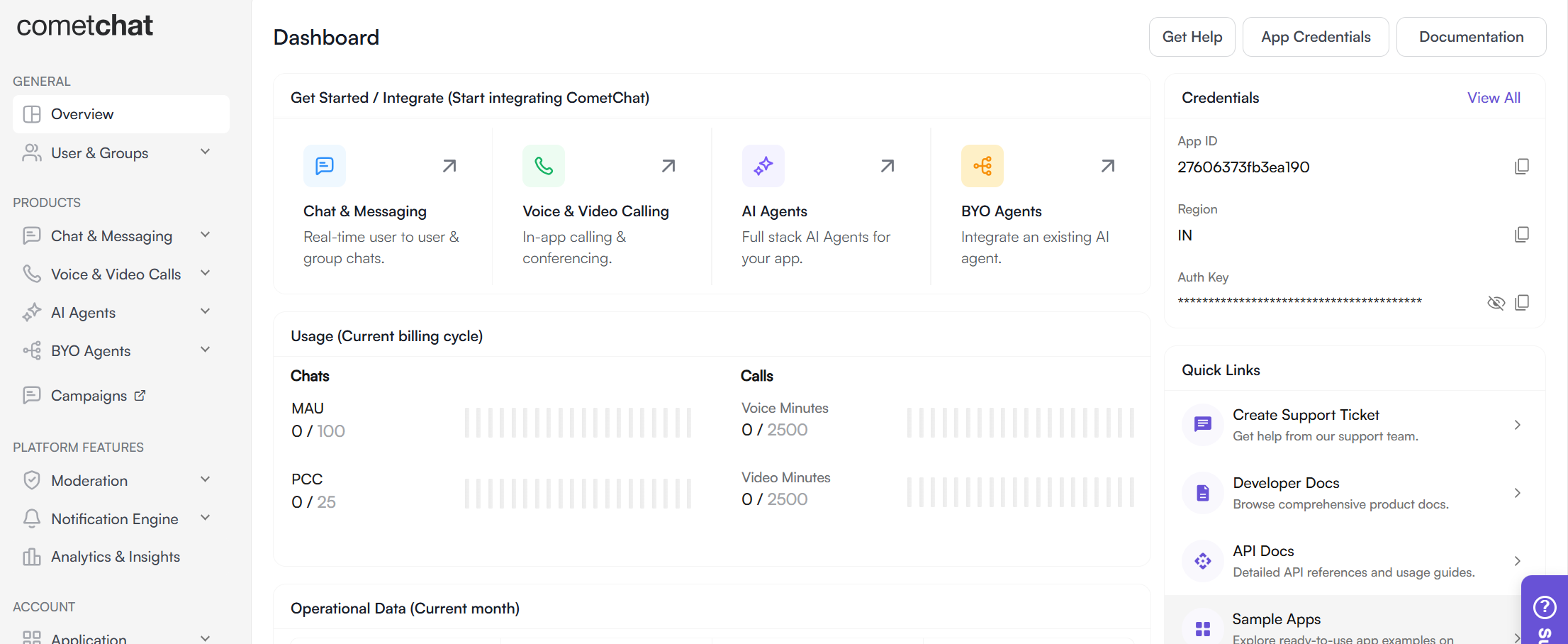
Task: Click the Application grid icon in sidebar
Action: pyautogui.click(x=32, y=638)
